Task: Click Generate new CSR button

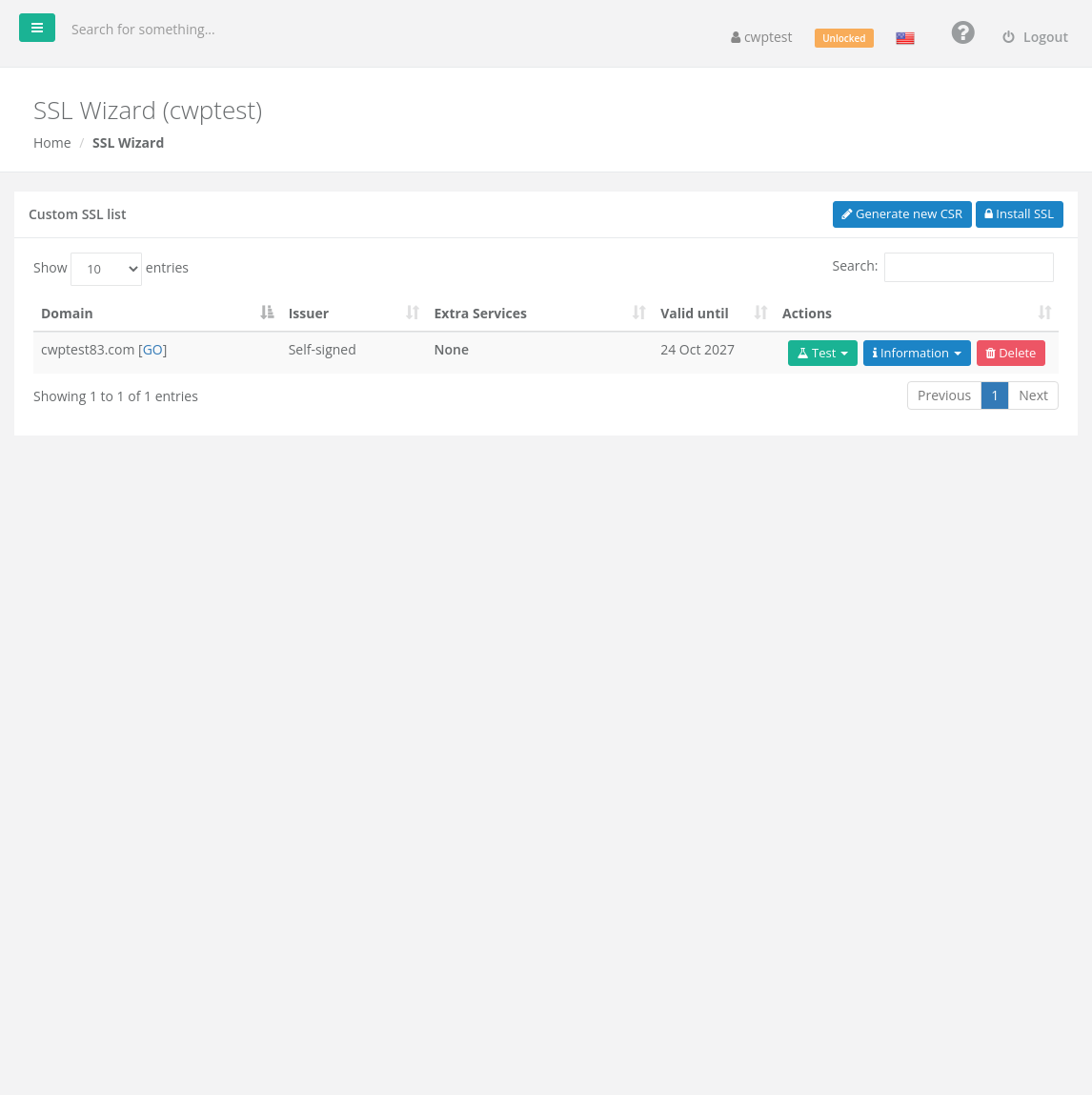Action: (902, 214)
